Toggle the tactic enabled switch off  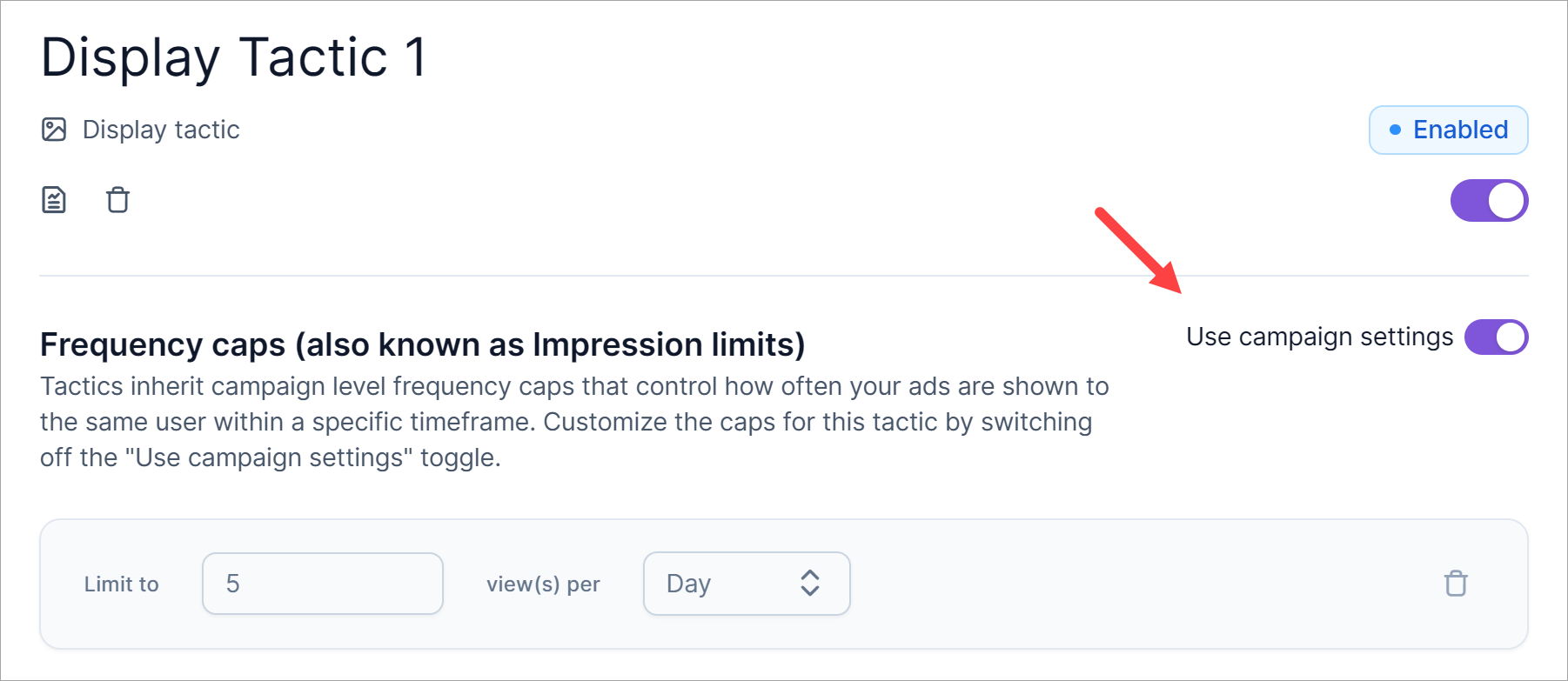1489,201
